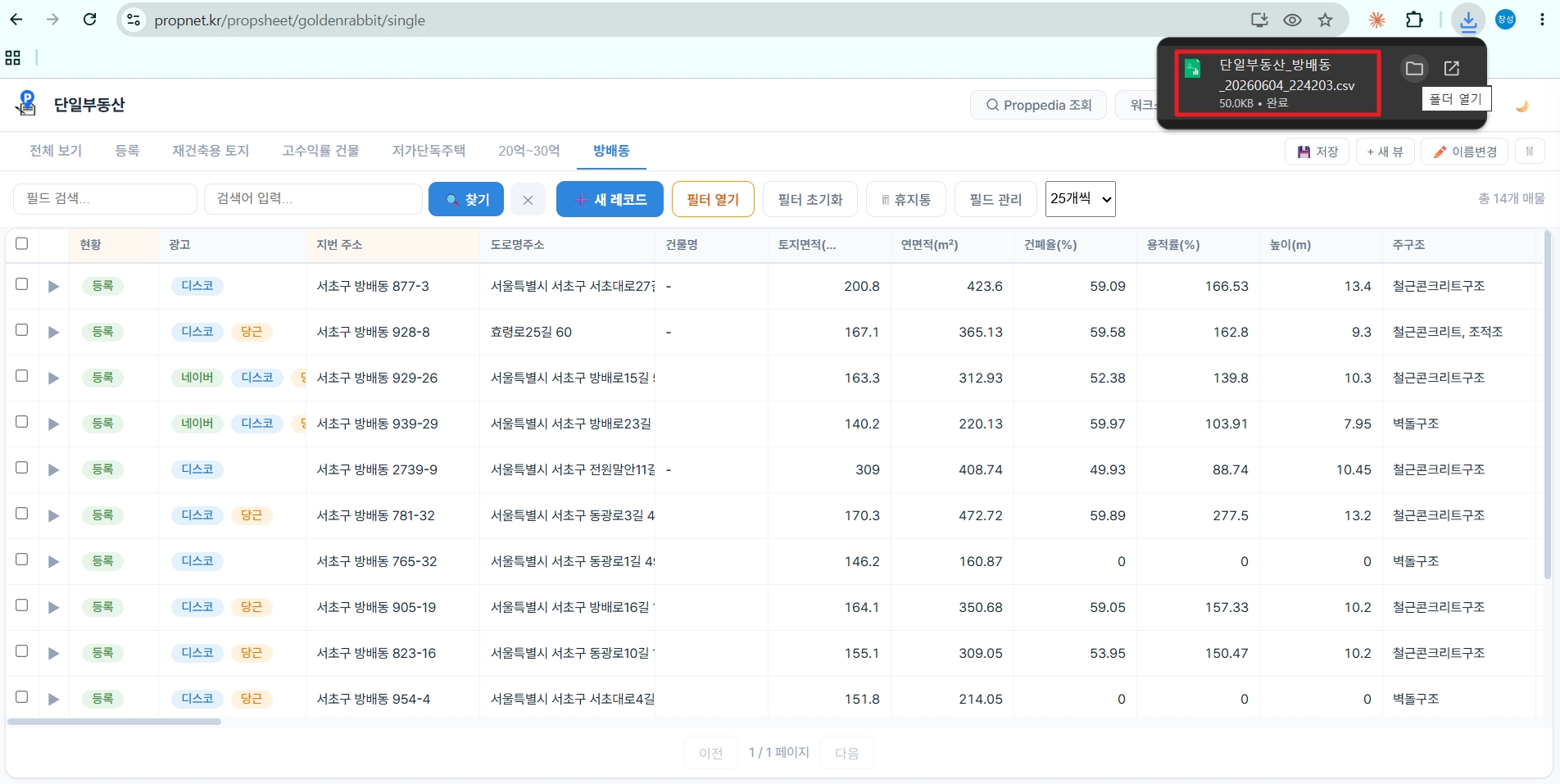Open the 고수익률 건물 tab
The width and height of the screenshot is (1560, 784).
click(320, 151)
